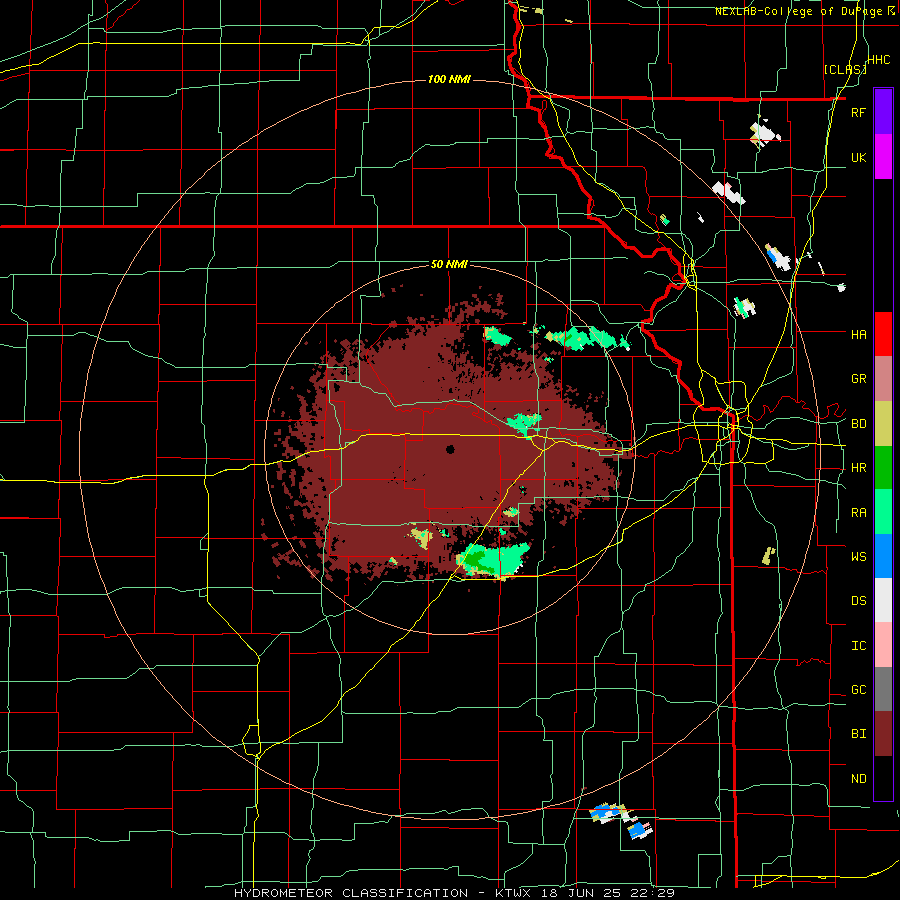This screenshot has height=900, width=900.
Task: Select the IC pink legend swatch
Action: [x=883, y=645]
